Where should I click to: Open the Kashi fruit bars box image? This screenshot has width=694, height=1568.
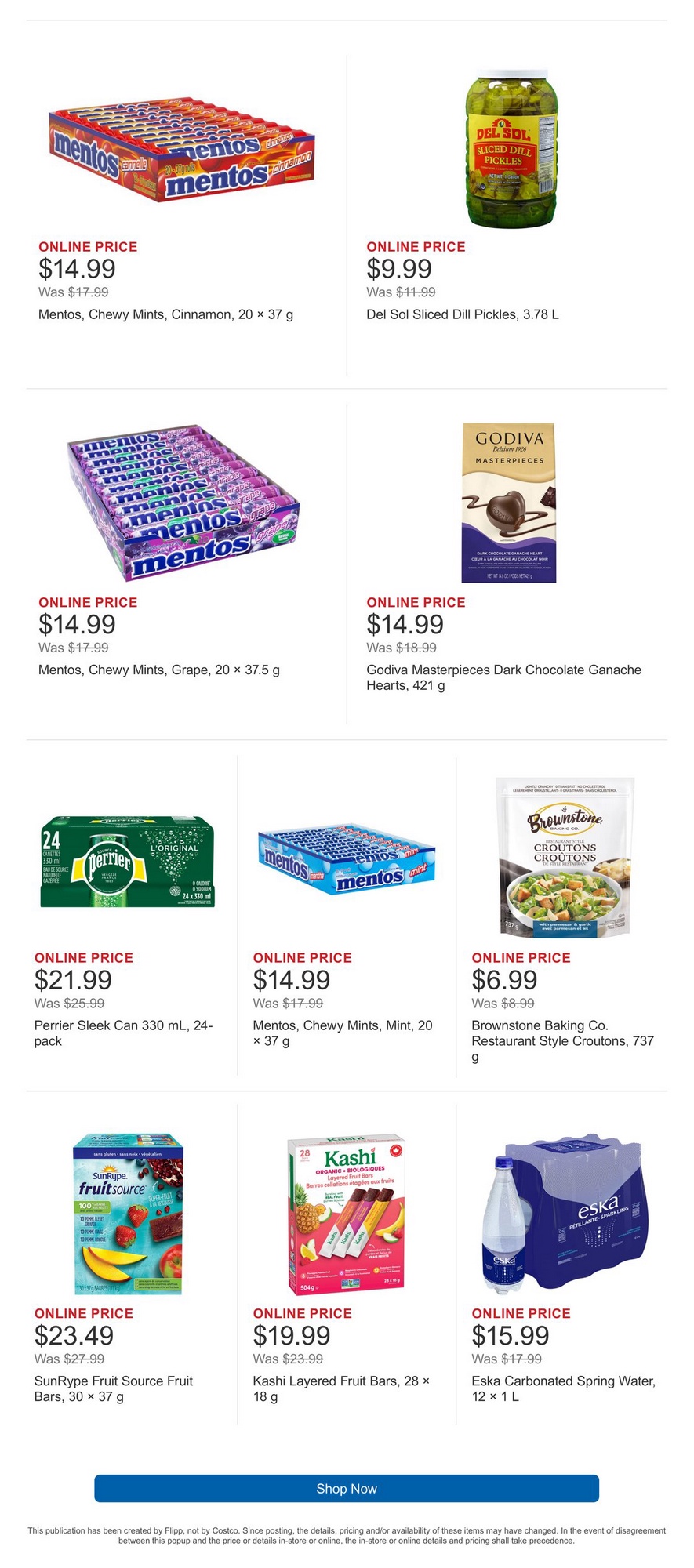pyautogui.click(x=346, y=1214)
